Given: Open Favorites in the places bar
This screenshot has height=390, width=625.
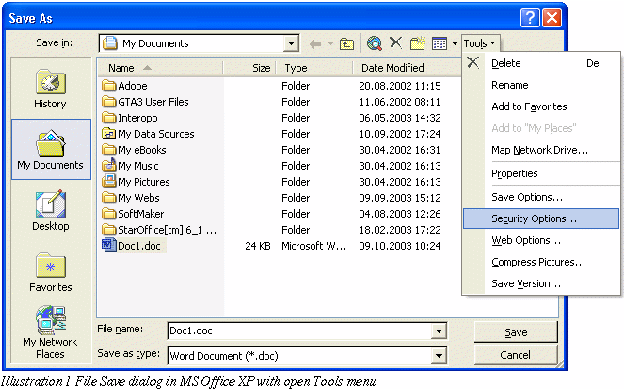Looking at the screenshot, I should click(51, 272).
